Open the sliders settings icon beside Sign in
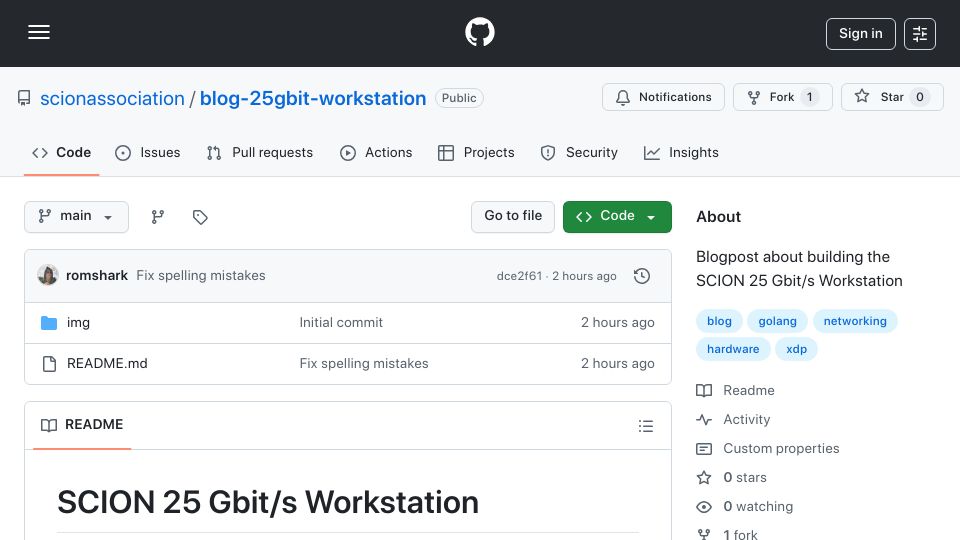The width and height of the screenshot is (960, 540). coord(920,34)
